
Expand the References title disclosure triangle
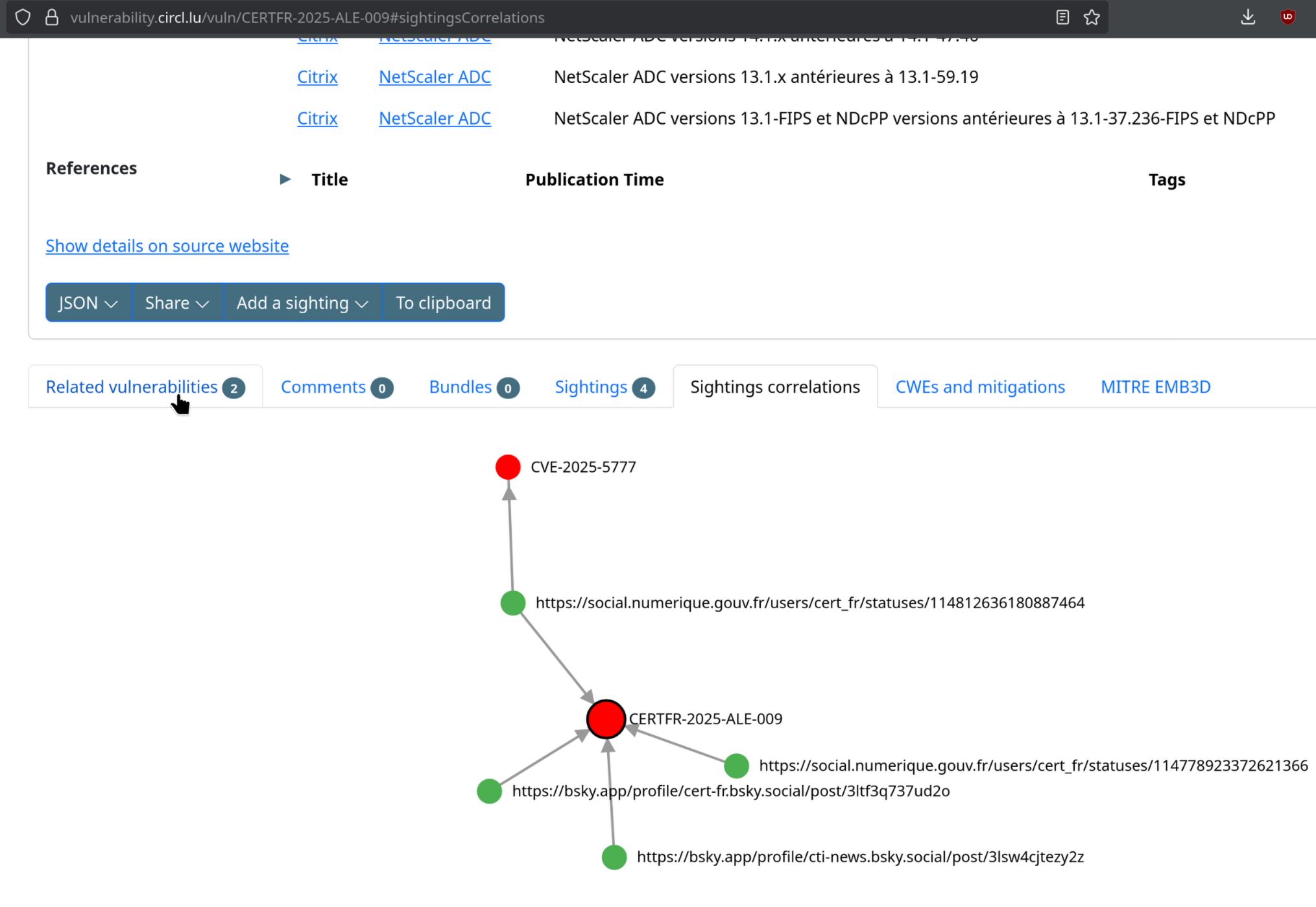click(285, 180)
